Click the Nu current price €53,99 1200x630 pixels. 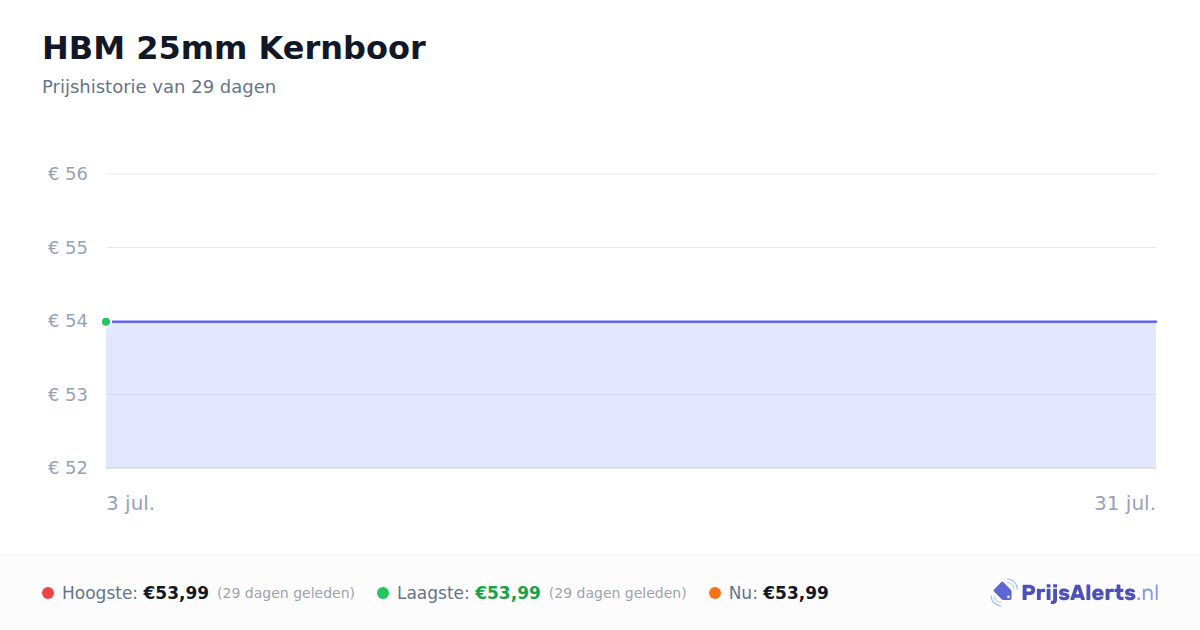click(x=796, y=593)
